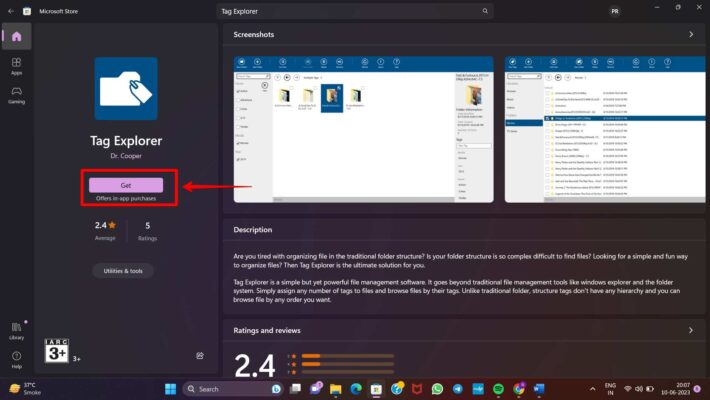Click the share icon below app info

pos(200,355)
